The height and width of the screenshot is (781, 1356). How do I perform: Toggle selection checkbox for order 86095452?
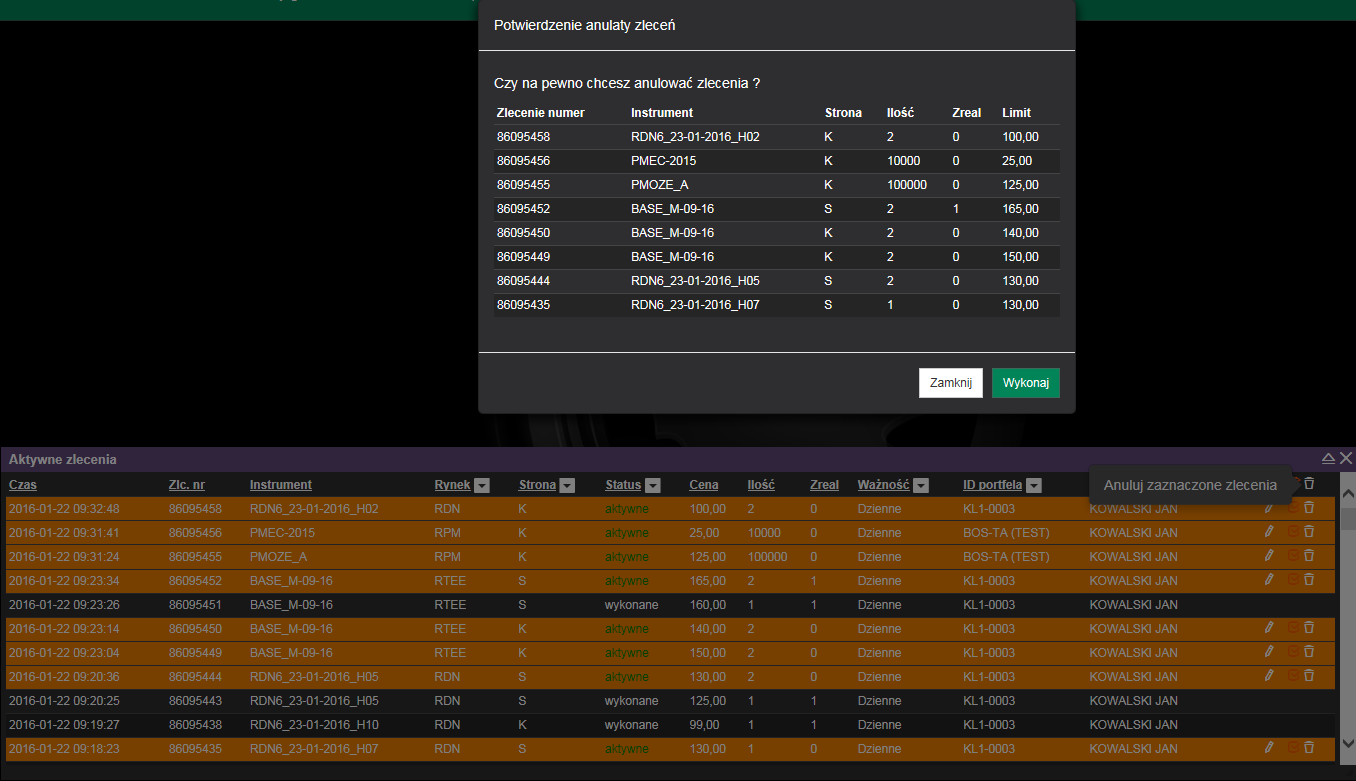pos(1292,579)
